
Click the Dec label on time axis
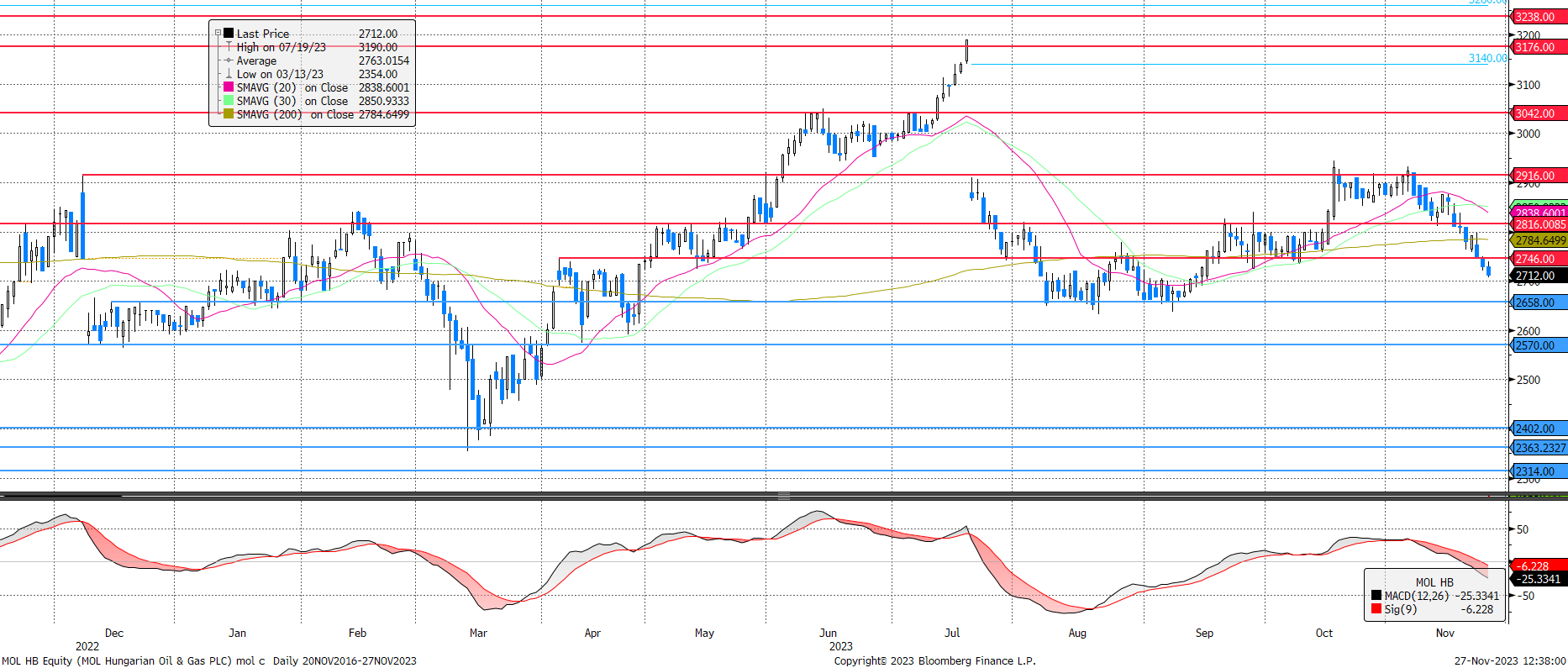pos(114,633)
